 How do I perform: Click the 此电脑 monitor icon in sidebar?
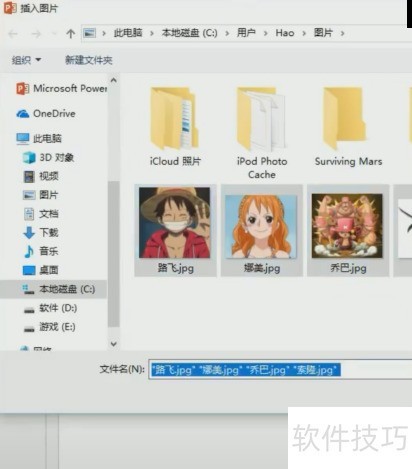[23, 139]
